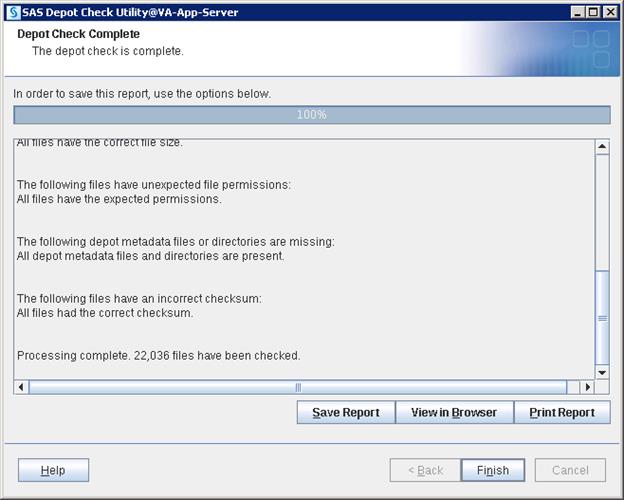Click 'The following files have an incorrect checksum:' line
The height and width of the screenshot is (500, 624).
[139, 299]
